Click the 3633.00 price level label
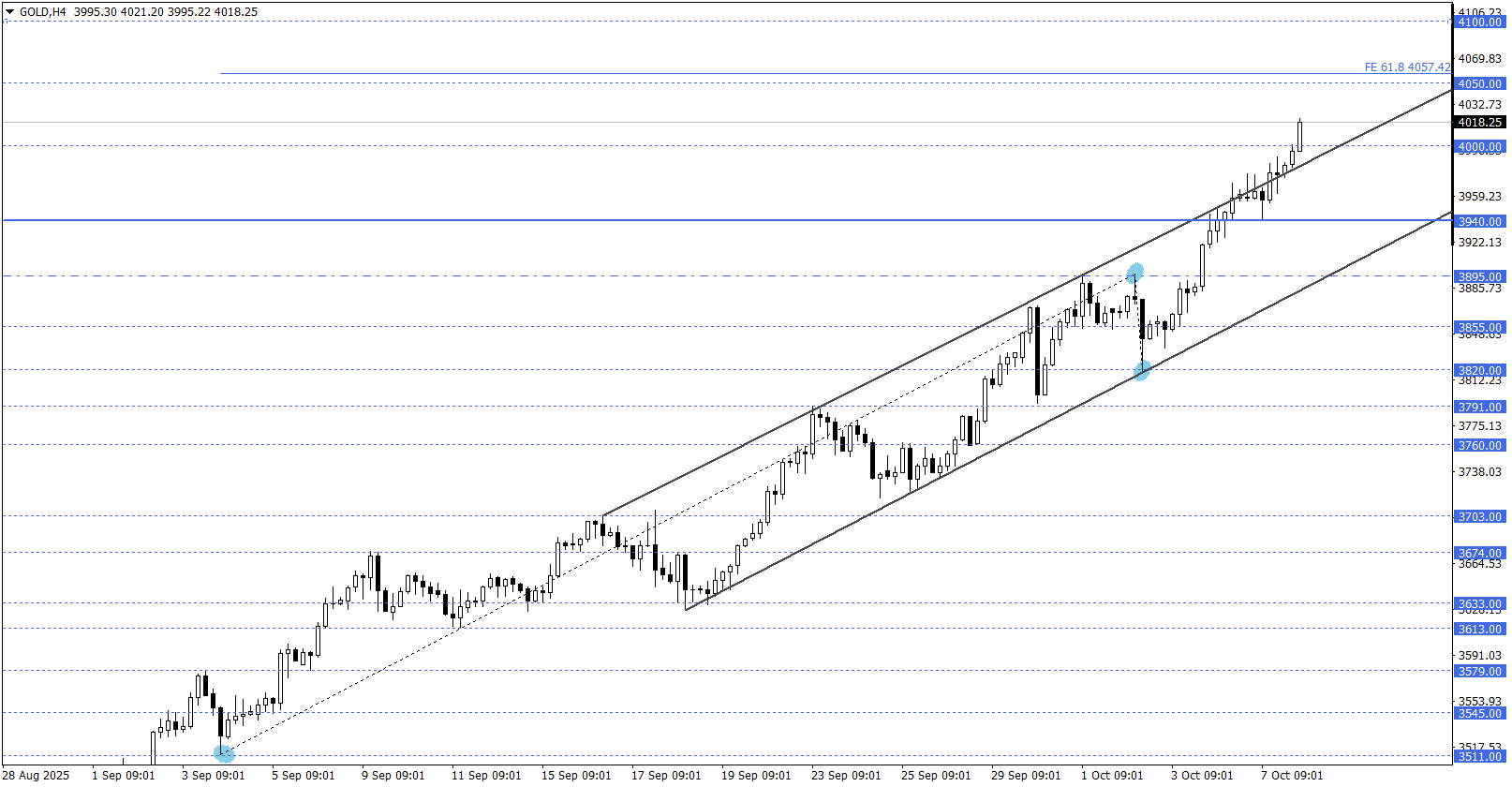 (1479, 604)
